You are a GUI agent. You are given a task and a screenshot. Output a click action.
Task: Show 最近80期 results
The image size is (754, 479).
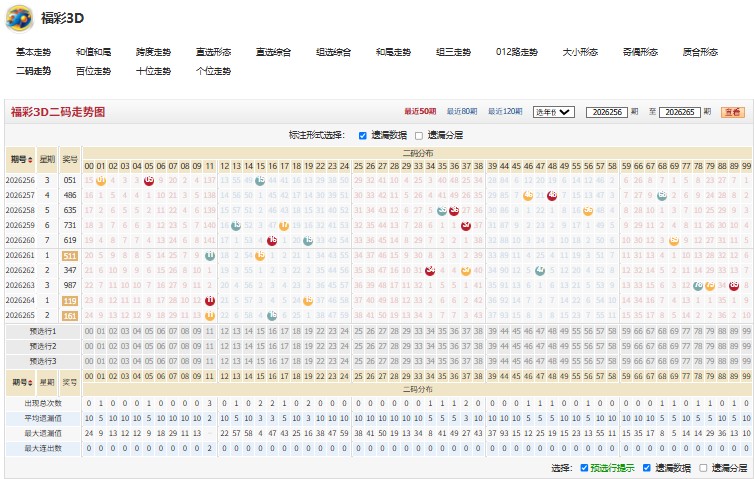click(462, 112)
